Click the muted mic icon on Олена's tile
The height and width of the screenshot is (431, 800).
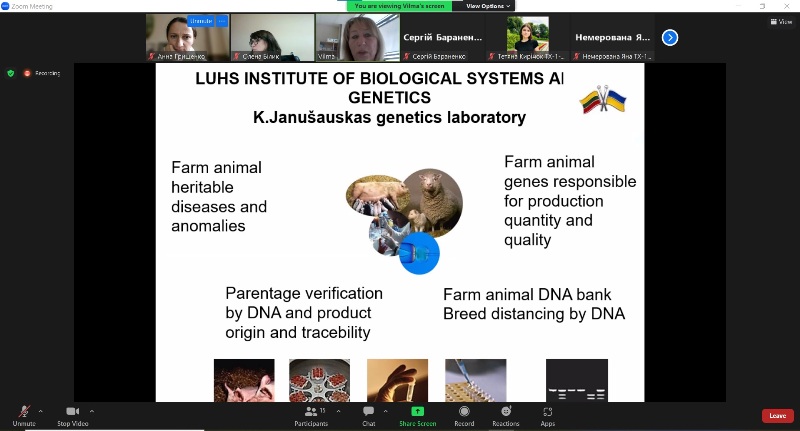click(x=236, y=57)
